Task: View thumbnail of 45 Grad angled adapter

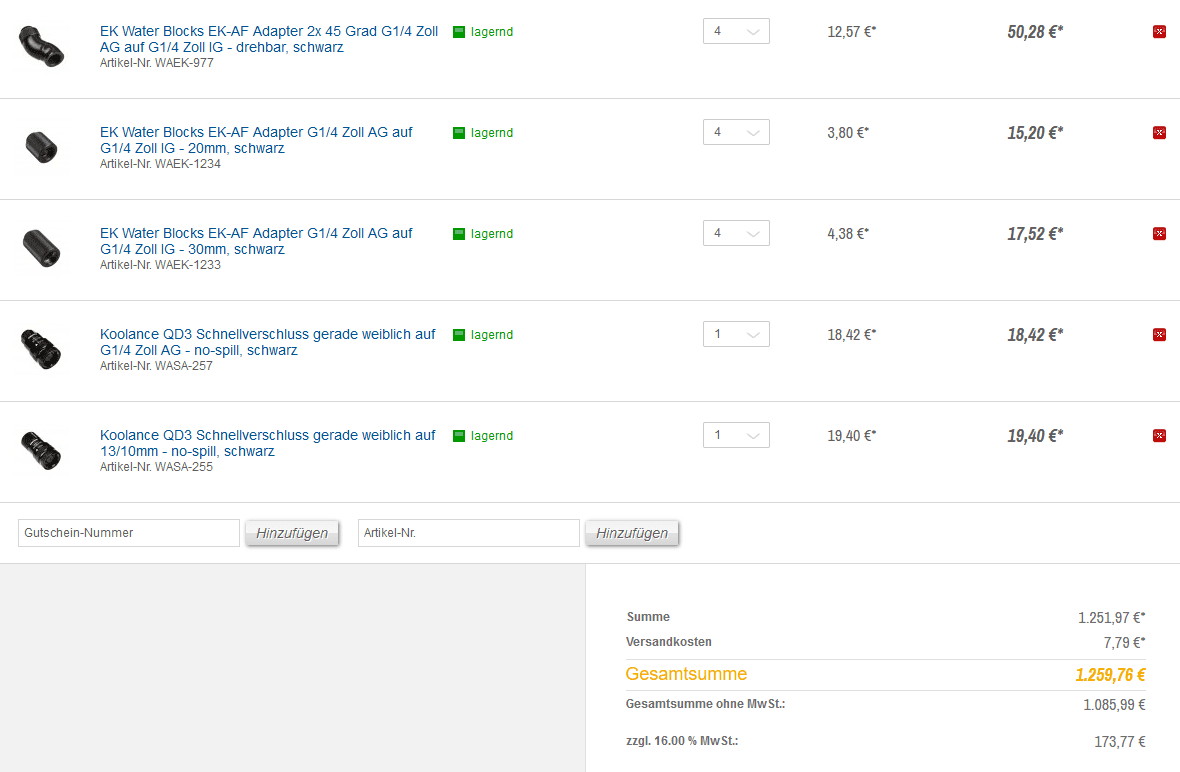Action: 41,47
